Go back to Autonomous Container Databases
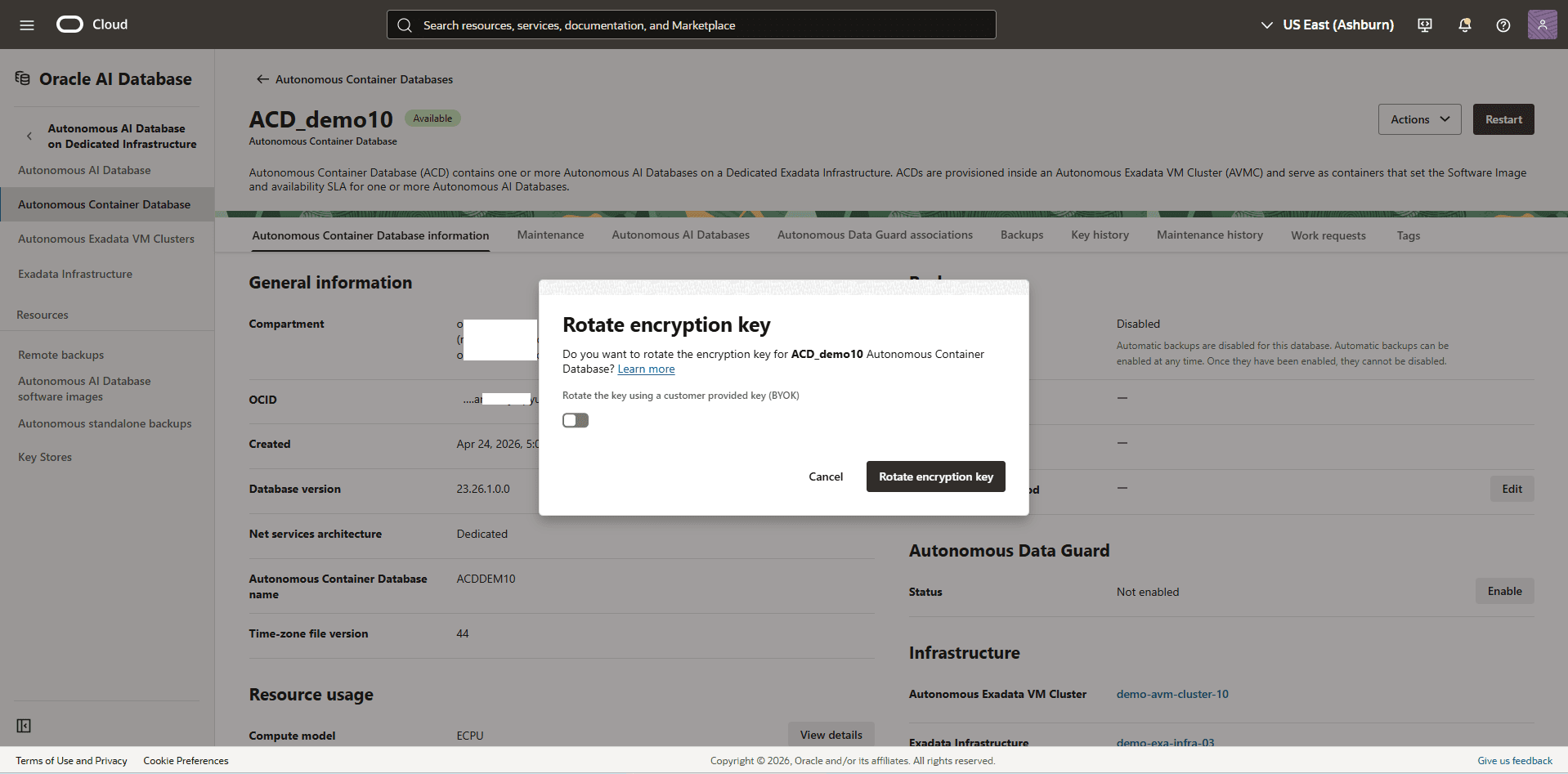1568x774 pixels. click(x=354, y=79)
